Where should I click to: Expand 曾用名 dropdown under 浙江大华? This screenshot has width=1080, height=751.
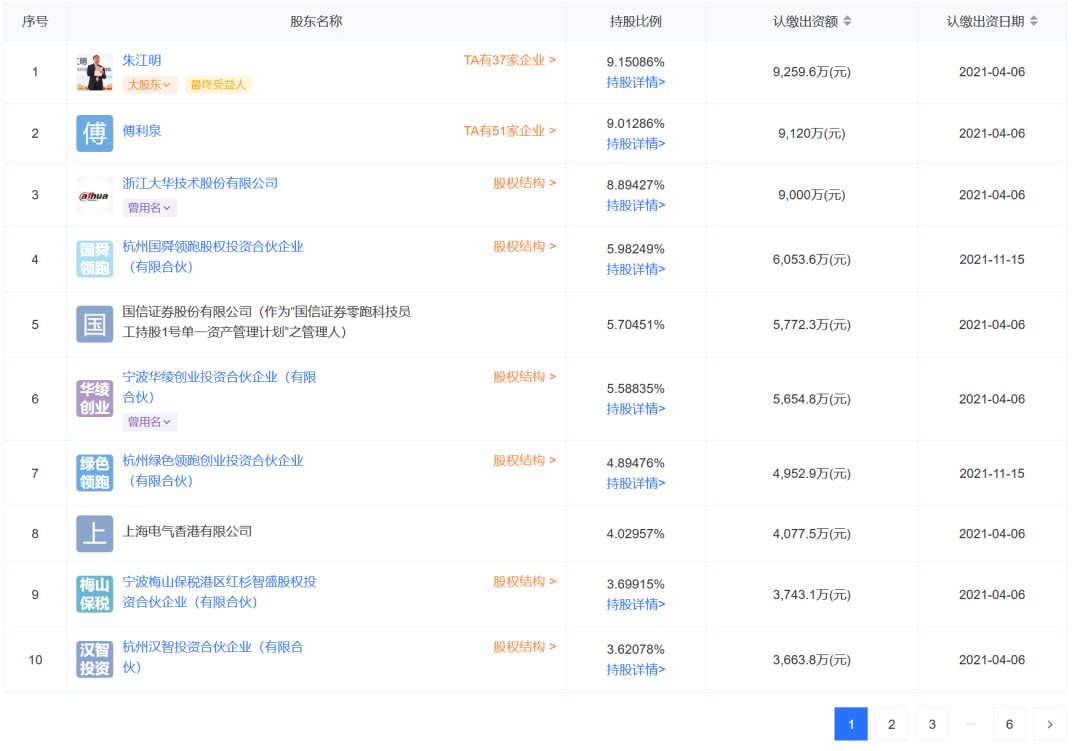click(x=149, y=209)
